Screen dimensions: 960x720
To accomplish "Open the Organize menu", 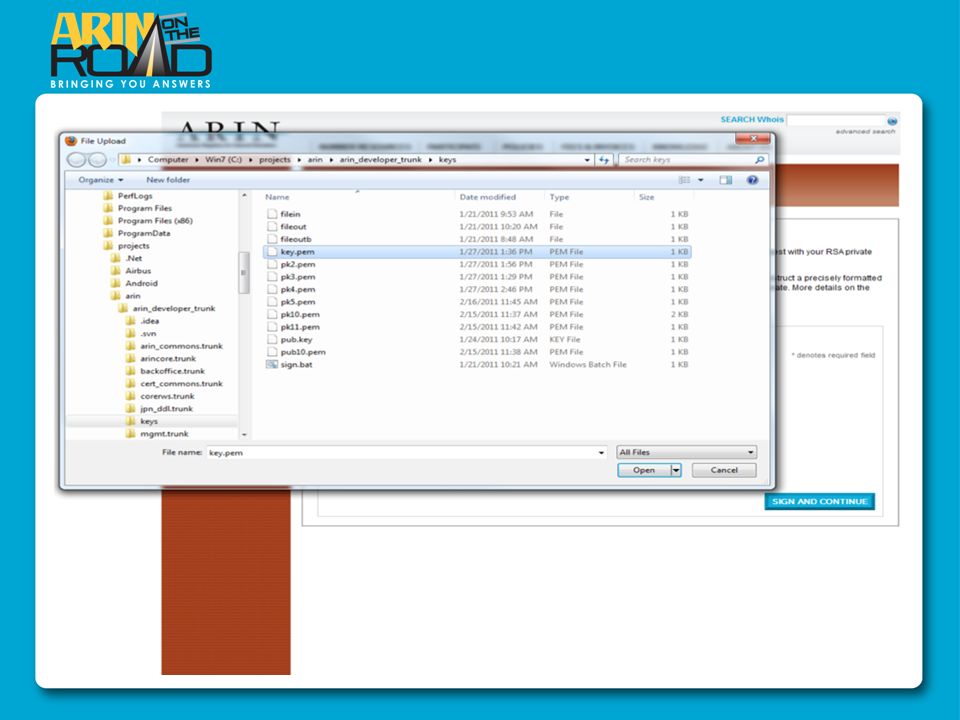I will coord(100,180).
